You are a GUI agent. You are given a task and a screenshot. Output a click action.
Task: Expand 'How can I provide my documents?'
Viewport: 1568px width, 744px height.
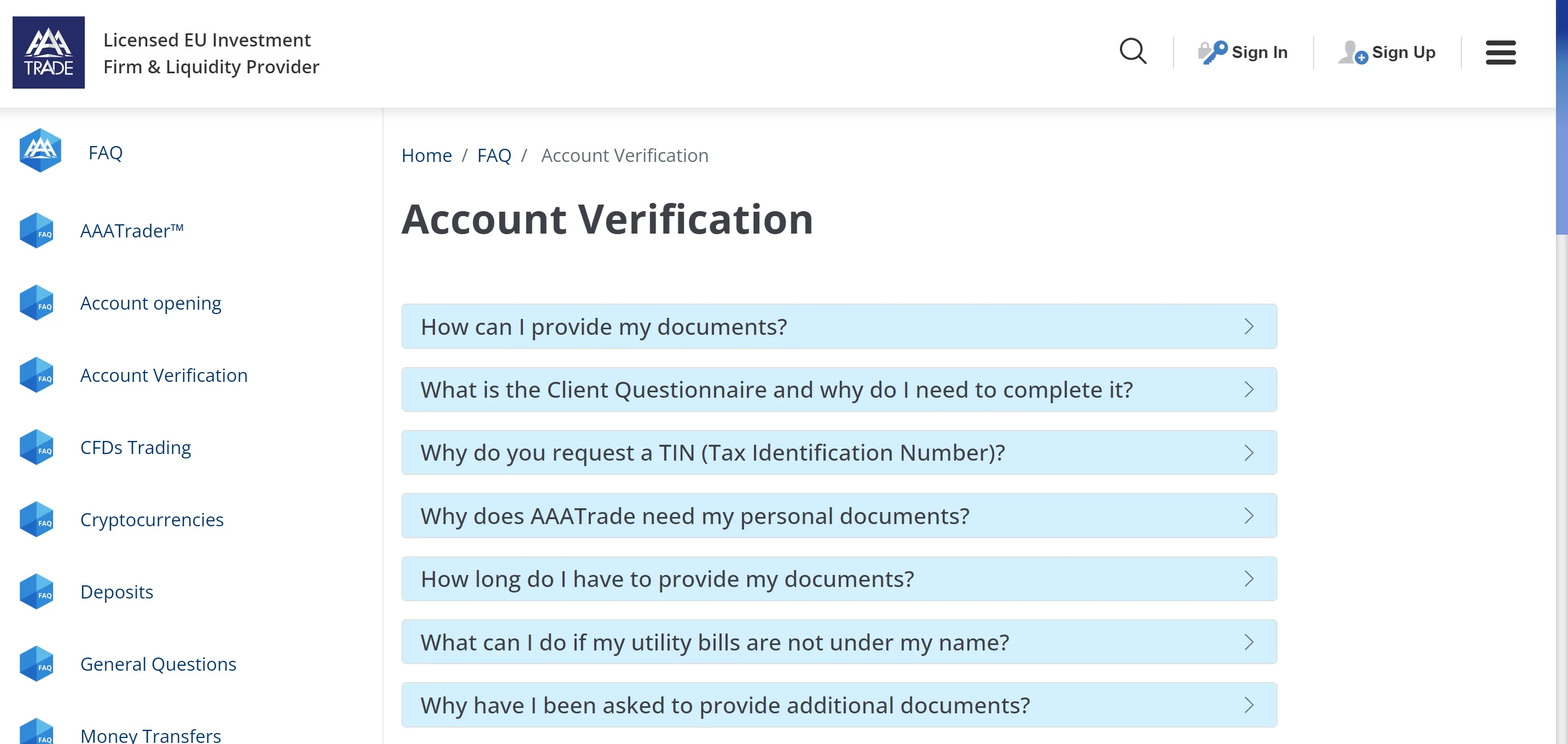tap(839, 327)
